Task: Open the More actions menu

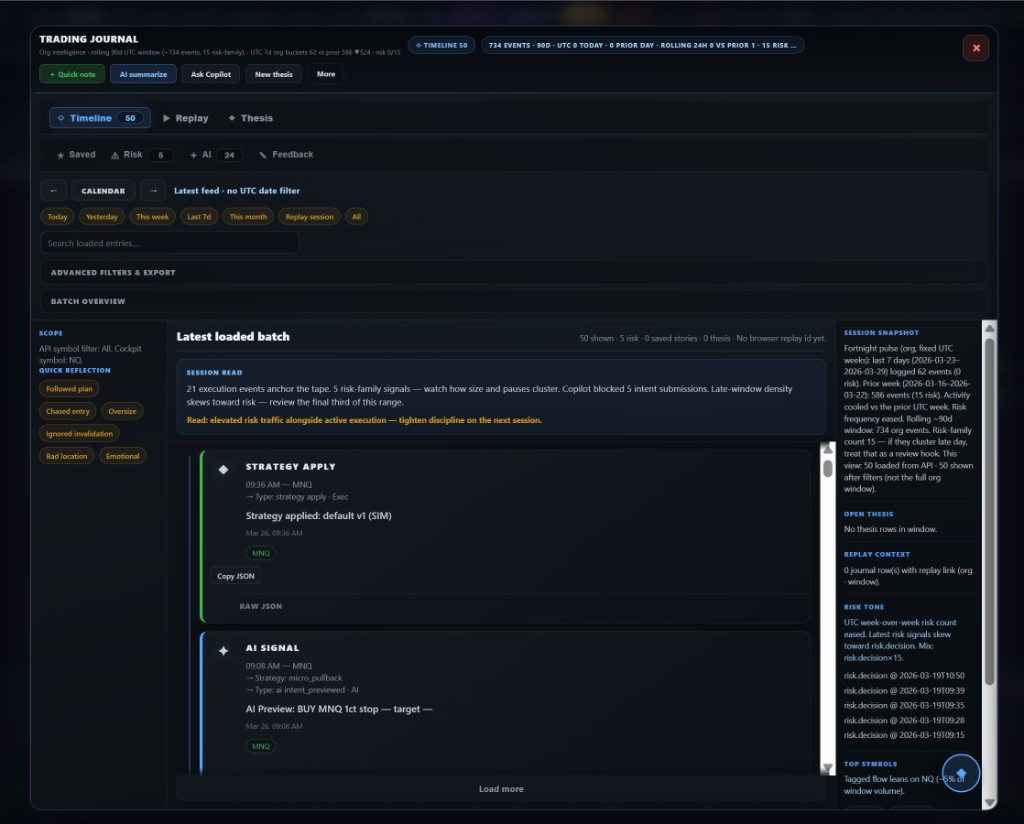Action: coord(326,74)
